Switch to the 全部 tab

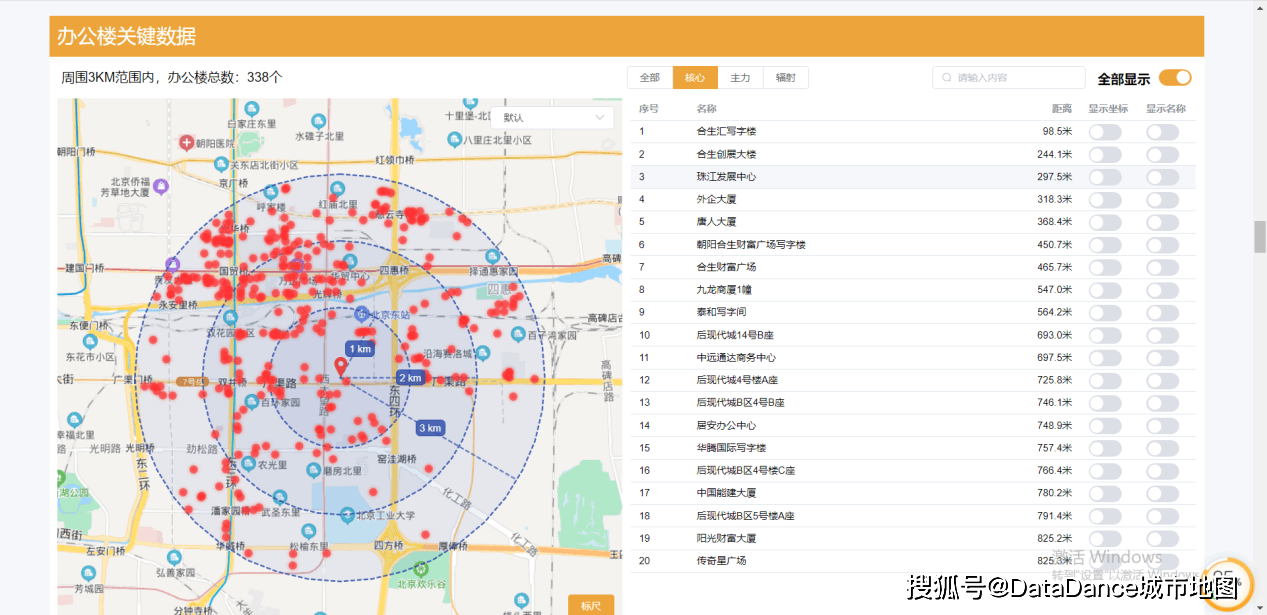pos(650,78)
